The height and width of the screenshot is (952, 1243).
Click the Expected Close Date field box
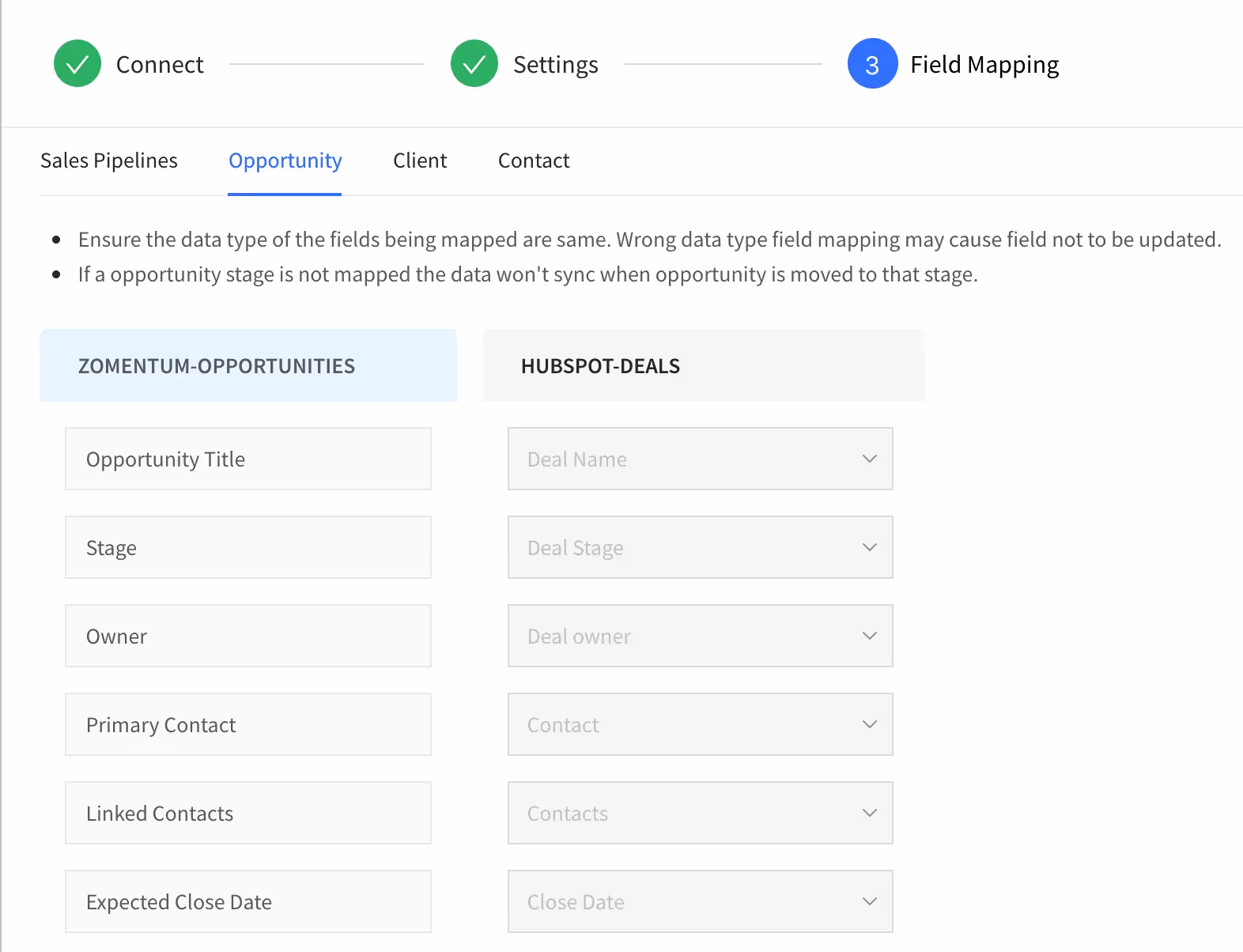coord(248,901)
